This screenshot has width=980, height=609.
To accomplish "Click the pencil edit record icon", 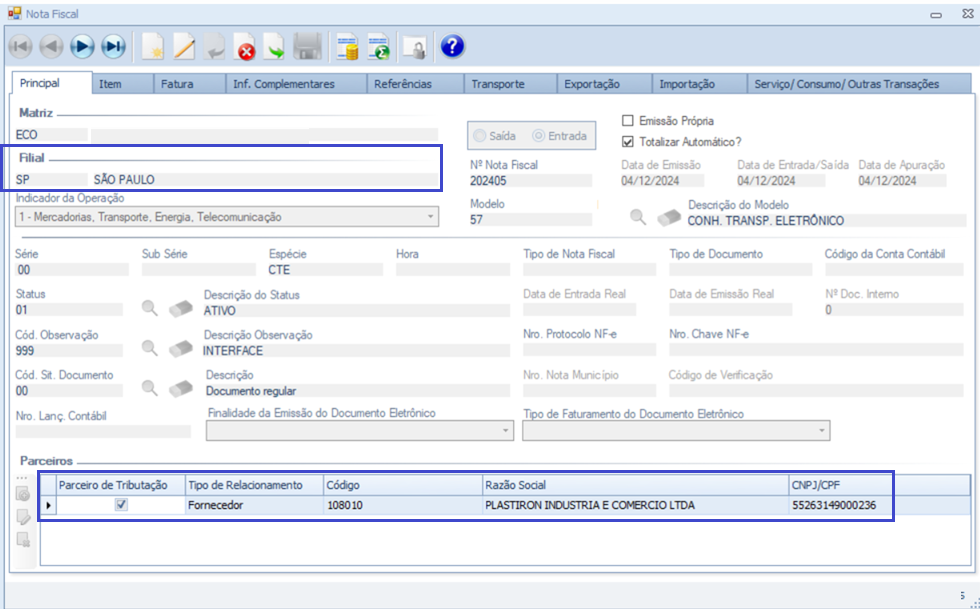I will point(184,46).
